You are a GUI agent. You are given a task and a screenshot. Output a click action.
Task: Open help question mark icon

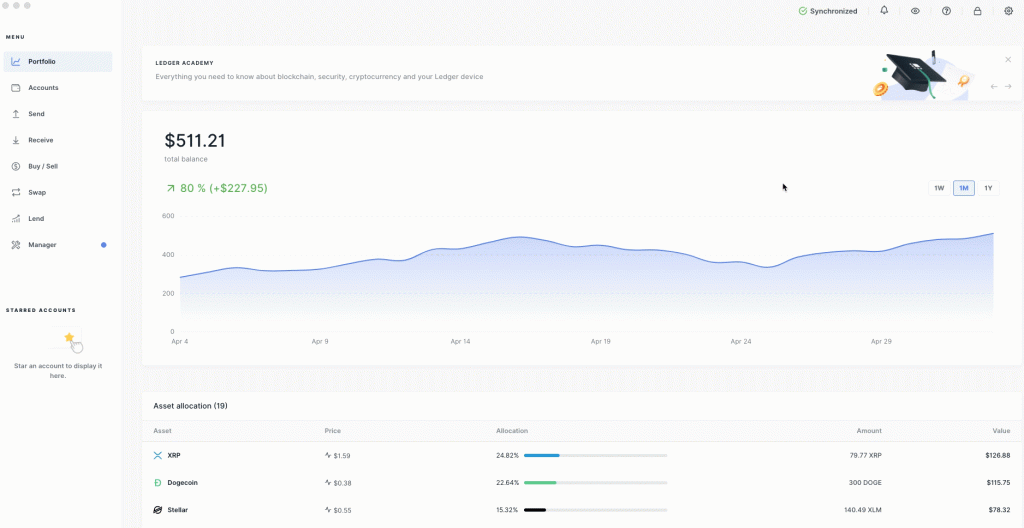click(946, 11)
